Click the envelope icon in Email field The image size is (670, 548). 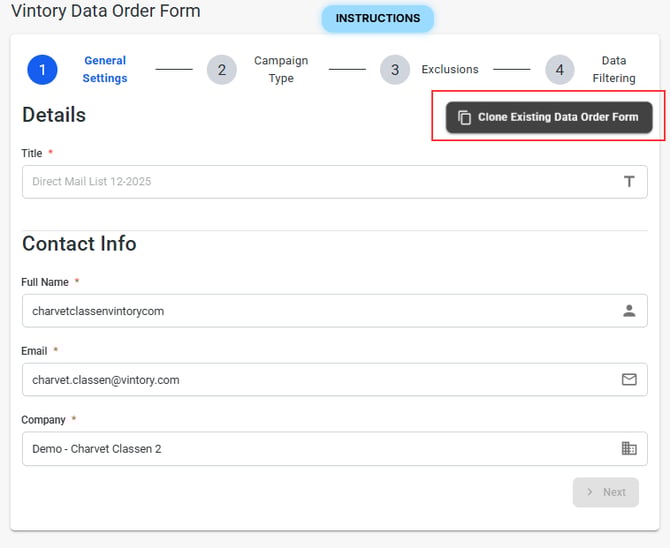[x=629, y=380]
